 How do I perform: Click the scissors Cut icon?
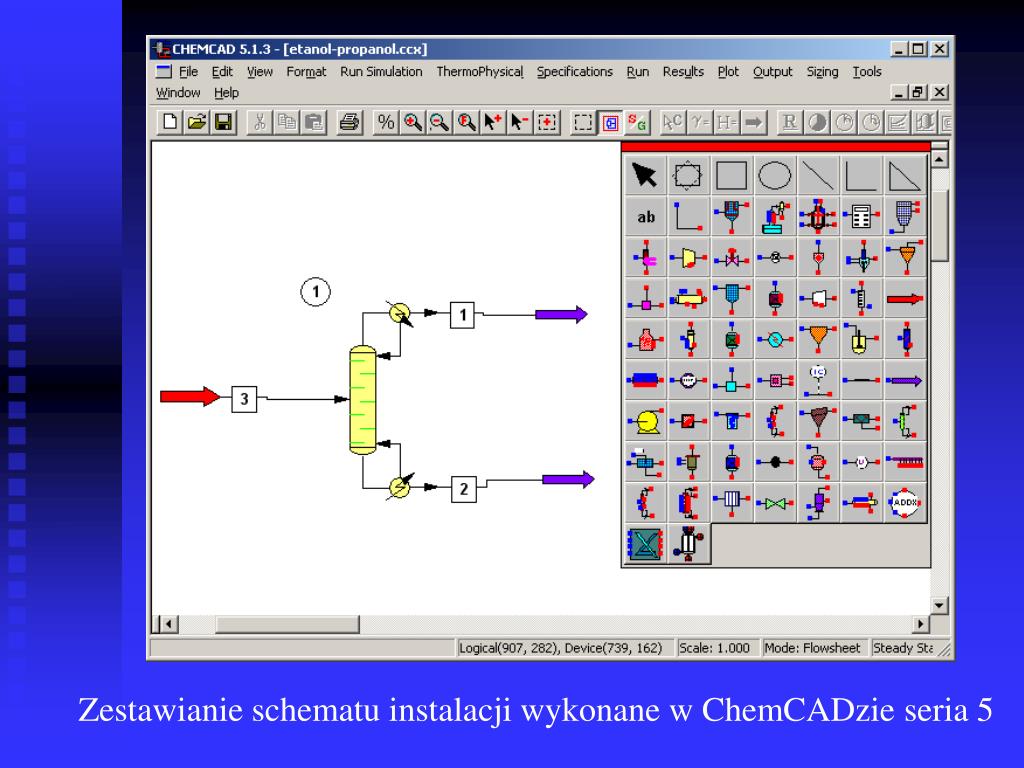click(259, 122)
